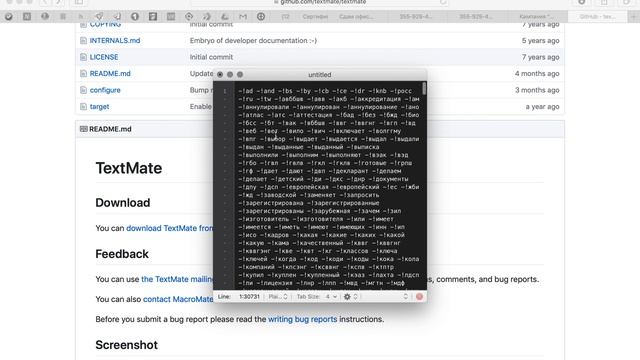The width and height of the screenshot is (640, 360).
Task: Open README.md in the file list
Action: click(x=110, y=73)
